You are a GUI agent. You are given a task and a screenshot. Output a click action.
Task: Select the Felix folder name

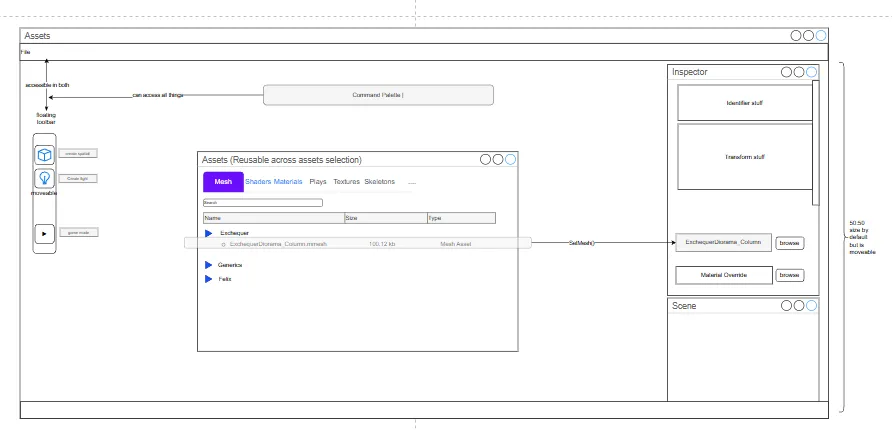(225, 279)
